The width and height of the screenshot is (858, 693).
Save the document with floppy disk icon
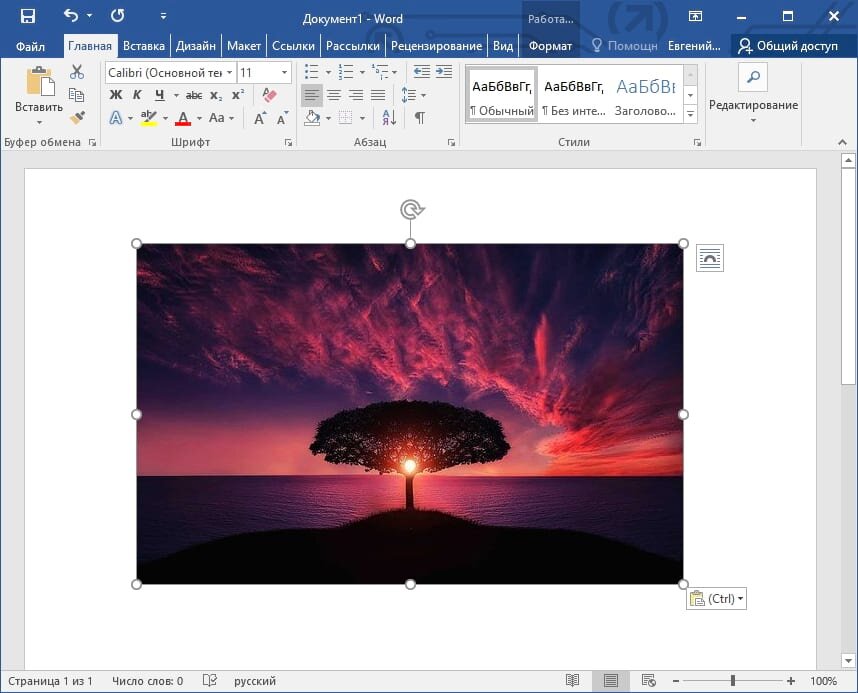tap(28, 16)
